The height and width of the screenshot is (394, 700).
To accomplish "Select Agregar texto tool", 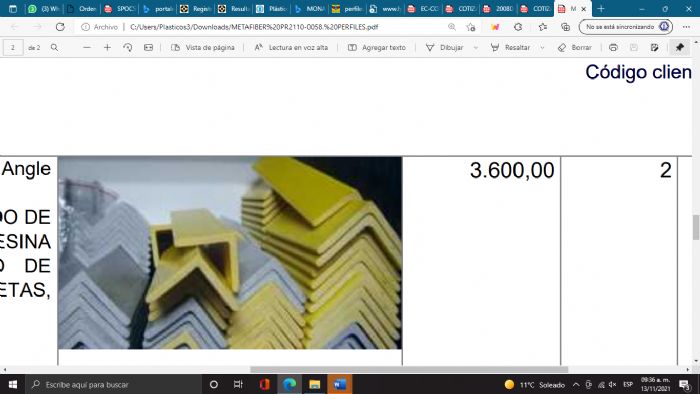I will (x=377, y=47).
